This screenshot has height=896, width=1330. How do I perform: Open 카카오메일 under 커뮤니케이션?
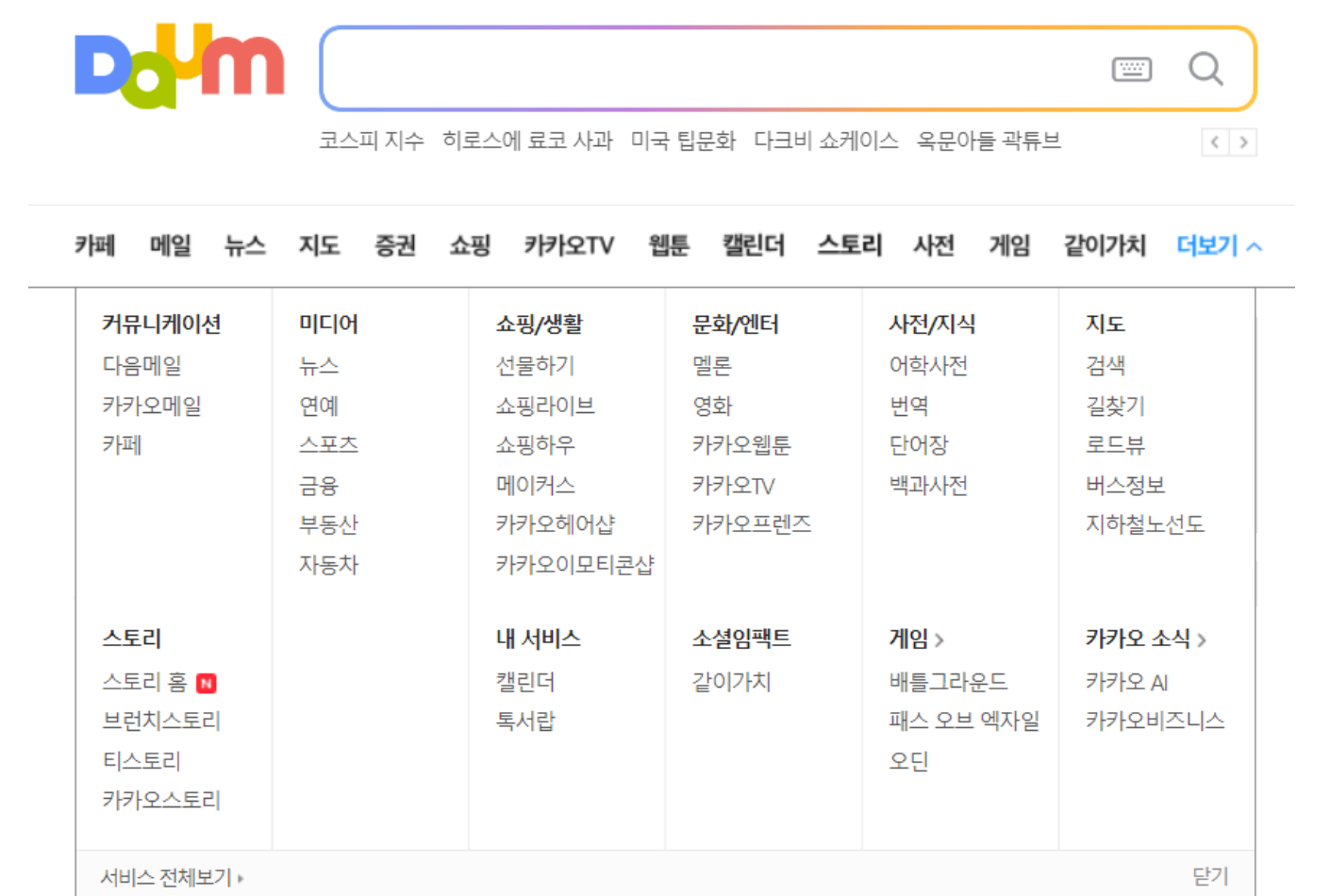click(x=152, y=406)
